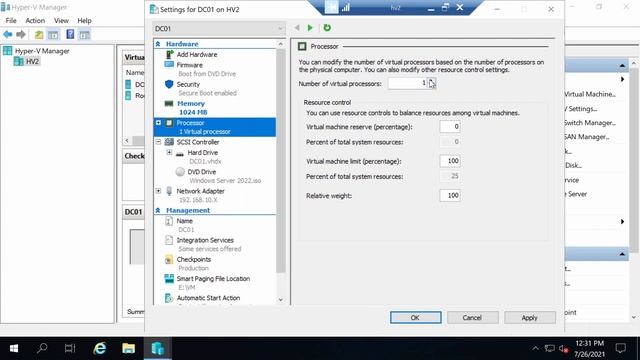Click the pin icon on connection bar

pos(331,7)
